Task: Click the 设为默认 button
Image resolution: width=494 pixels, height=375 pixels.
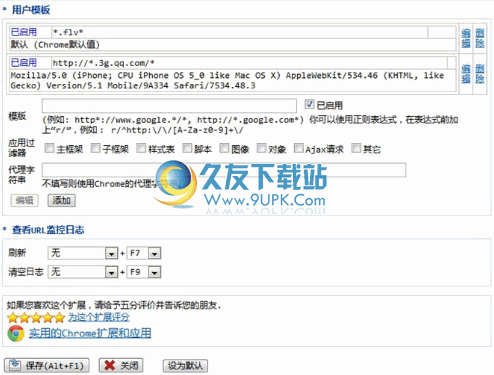Action: click(x=185, y=366)
